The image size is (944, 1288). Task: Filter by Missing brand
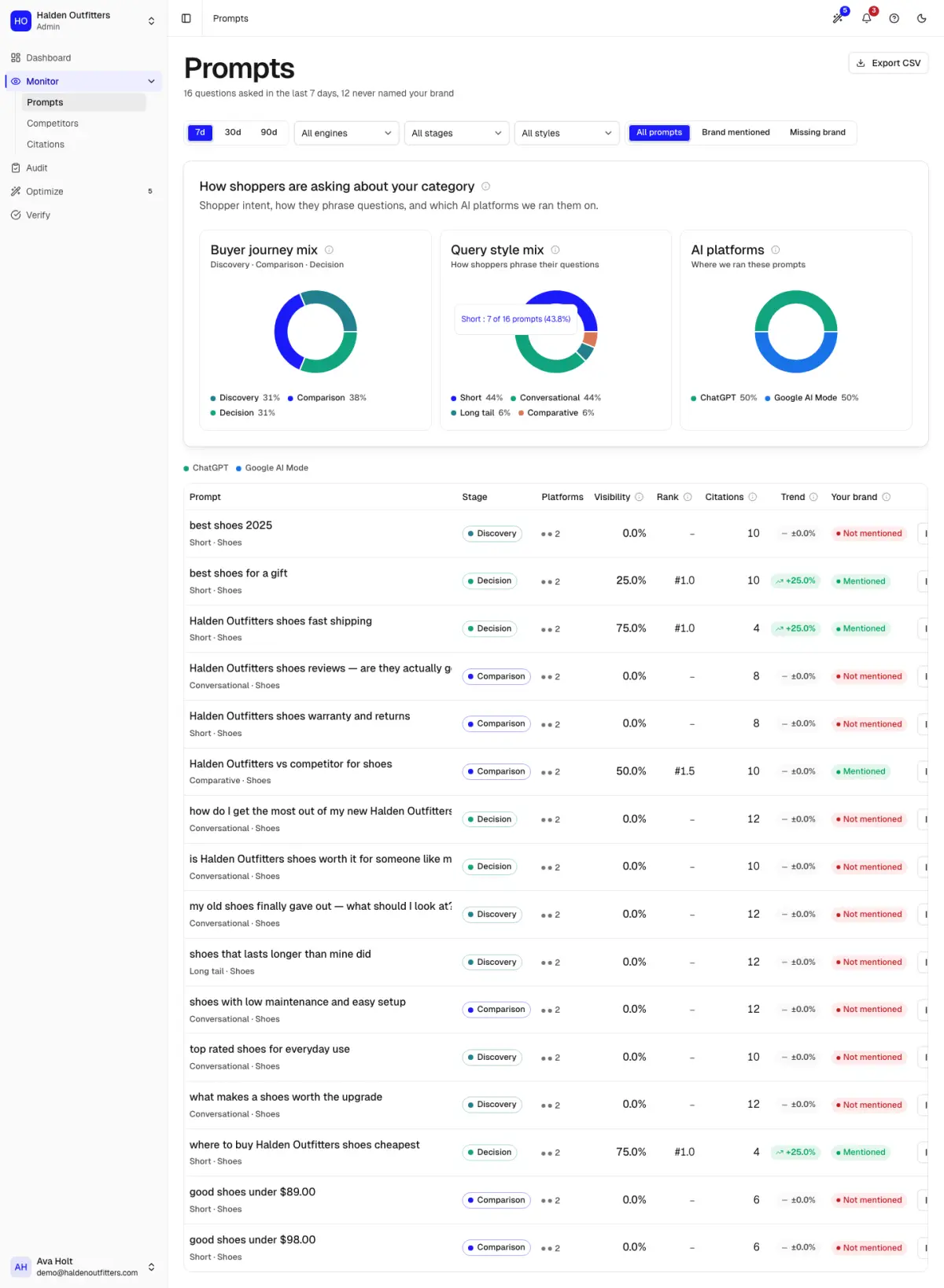817,132
